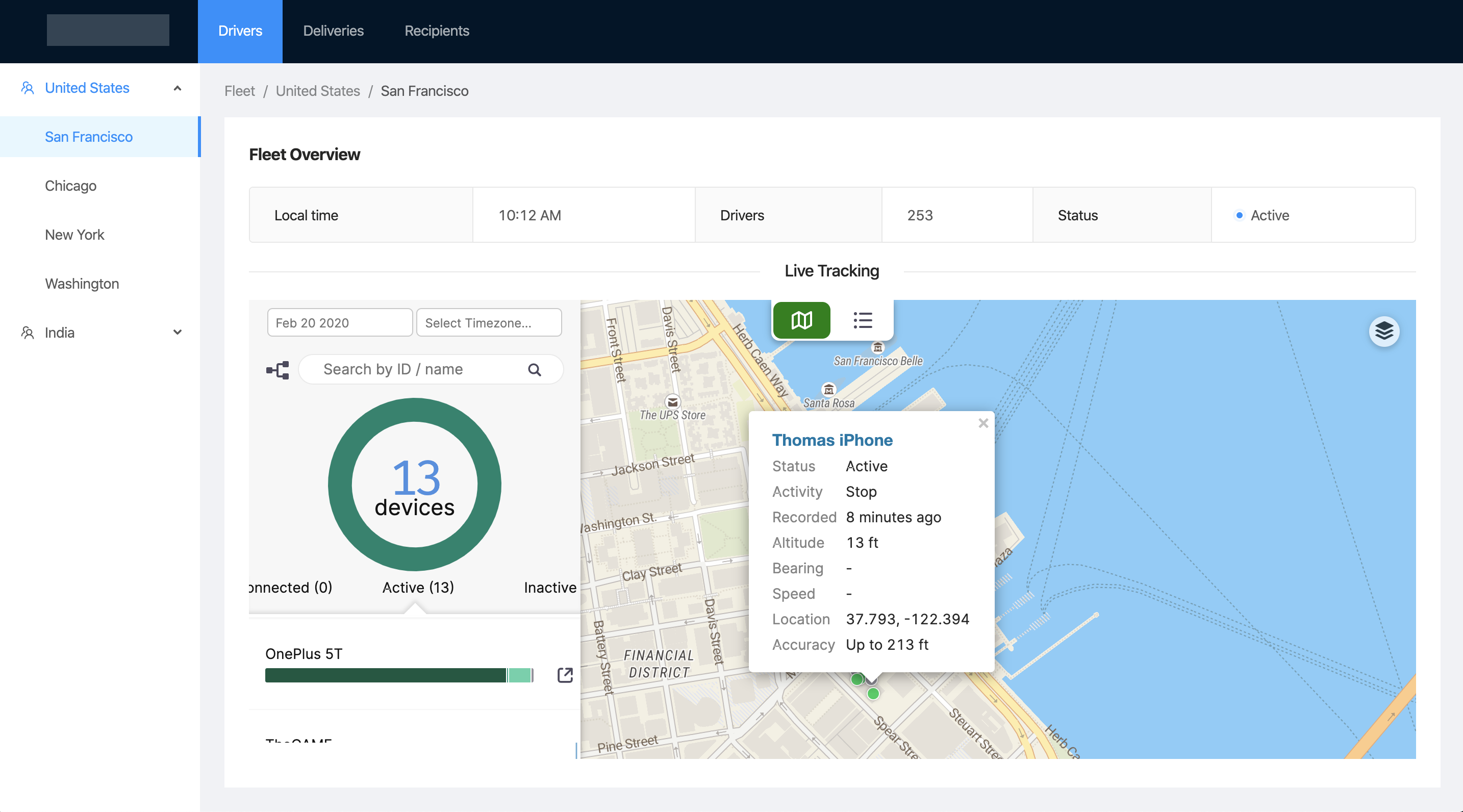Select the San Francisco tree item
1463x812 pixels.
coord(88,136)
